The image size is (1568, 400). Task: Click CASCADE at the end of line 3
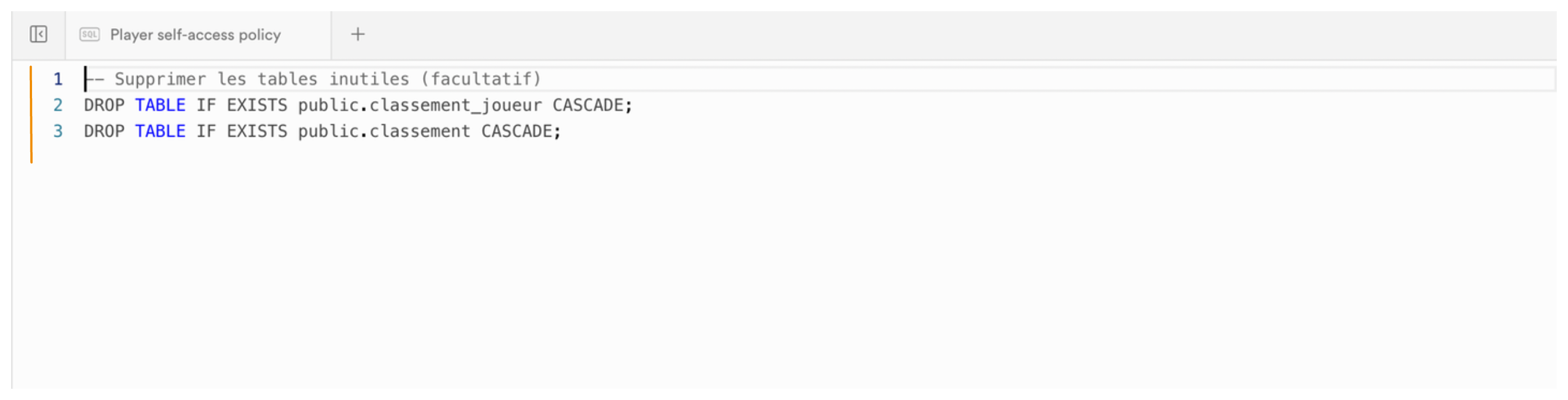point(520,131)
